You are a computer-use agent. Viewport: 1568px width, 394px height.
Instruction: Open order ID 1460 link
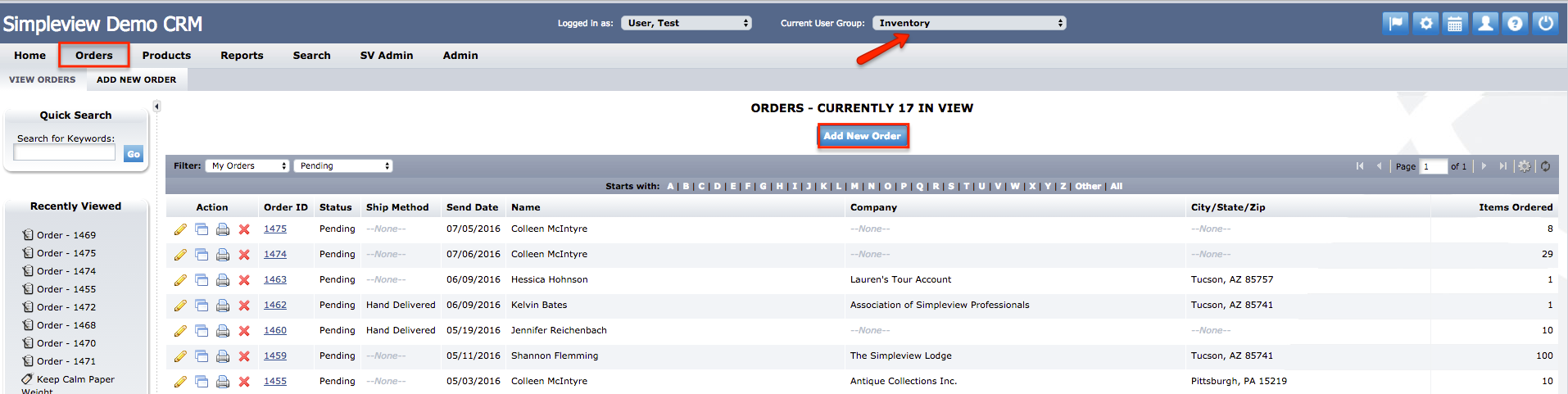(x=275, y=331)
